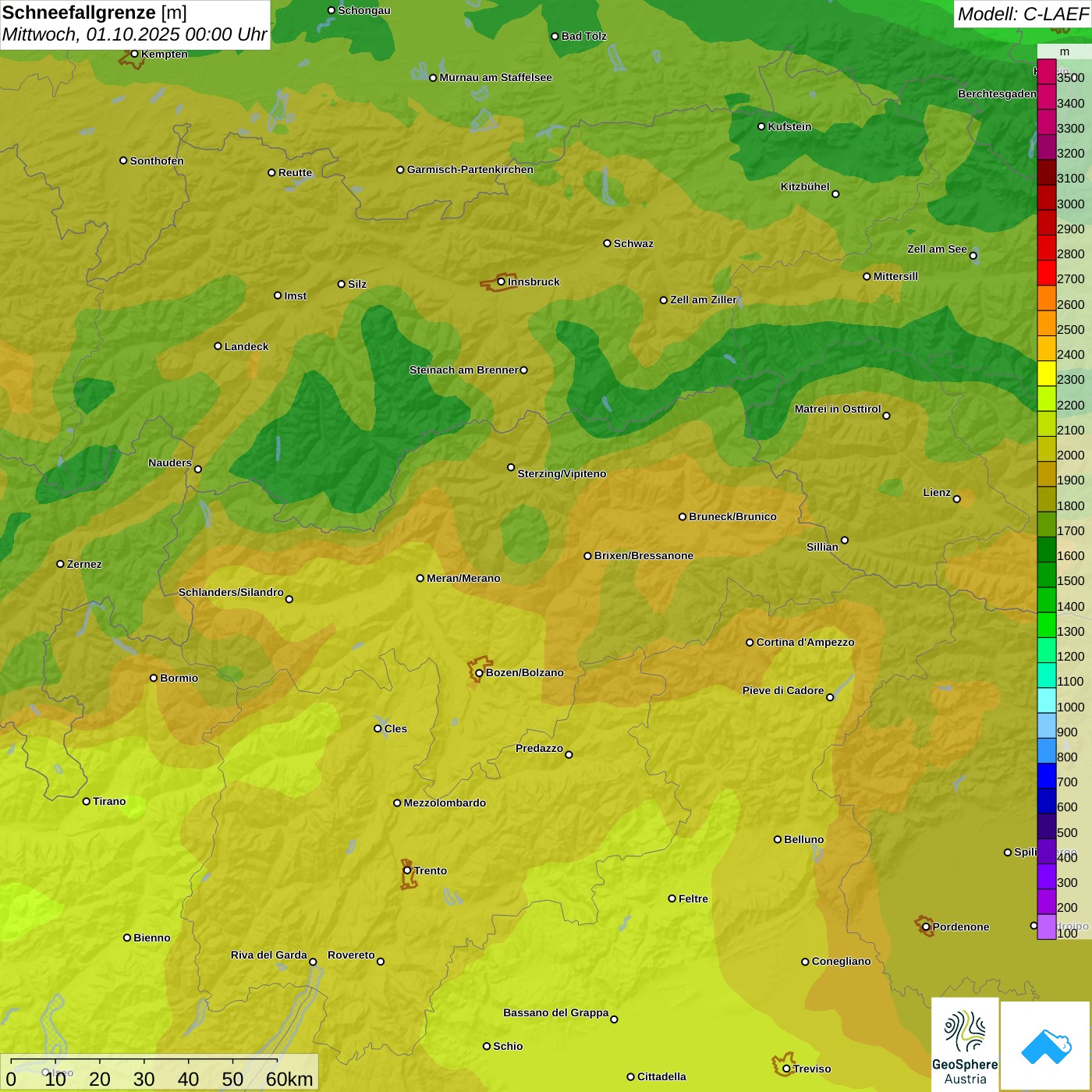The image size is (1092, 1092).
Task: Click the 500 value in the legend
Action: pos(1067,832)
